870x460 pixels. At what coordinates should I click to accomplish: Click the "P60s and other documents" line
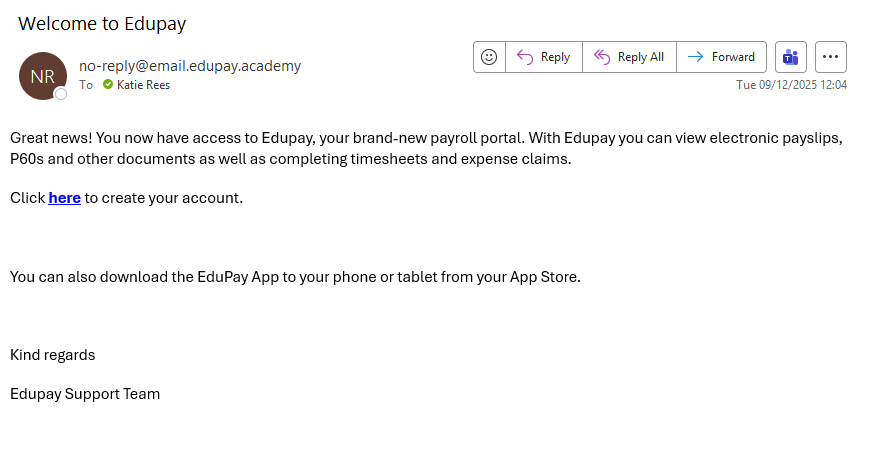pyautogui.click(x=290, y=158)
